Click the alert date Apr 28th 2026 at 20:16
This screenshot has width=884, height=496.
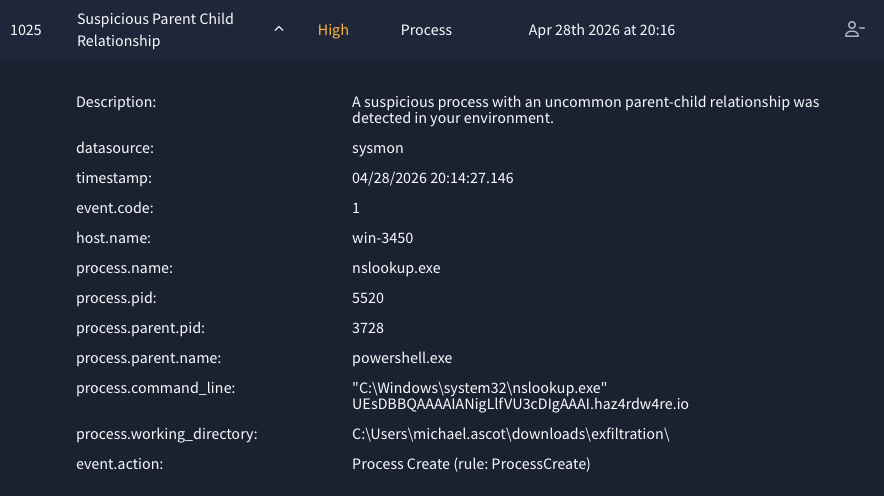602,30
